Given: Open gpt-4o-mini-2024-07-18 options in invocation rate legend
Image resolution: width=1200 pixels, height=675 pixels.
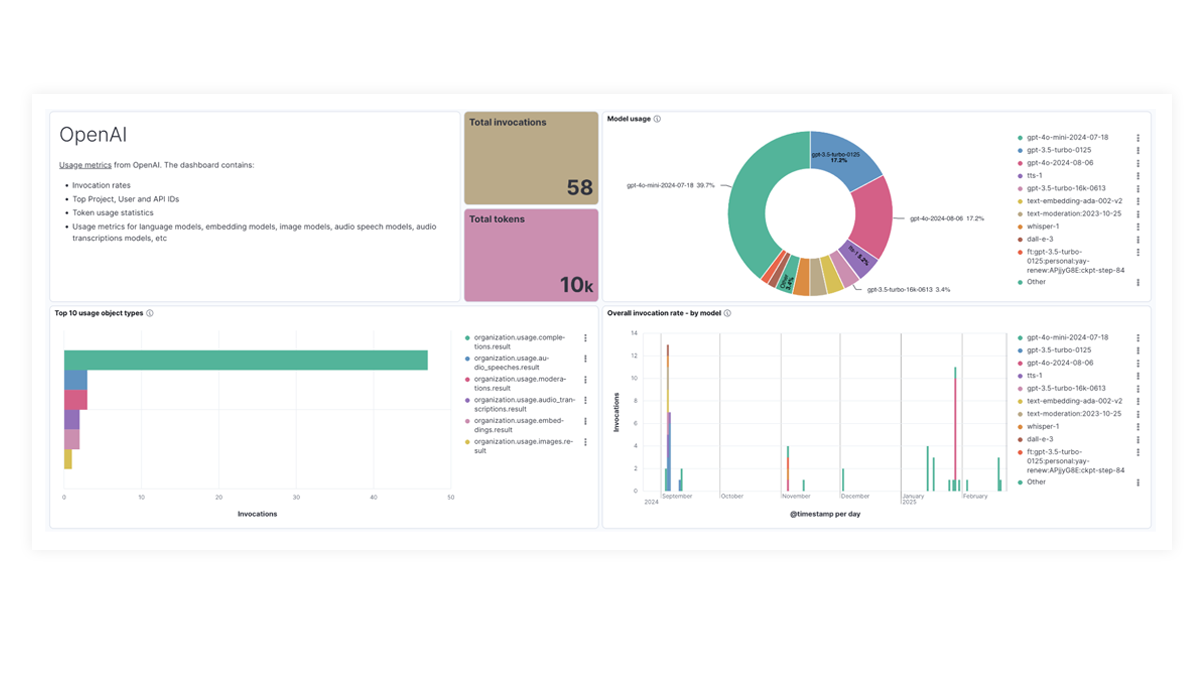Looking at the screenshot, I should click(1138, 338).
